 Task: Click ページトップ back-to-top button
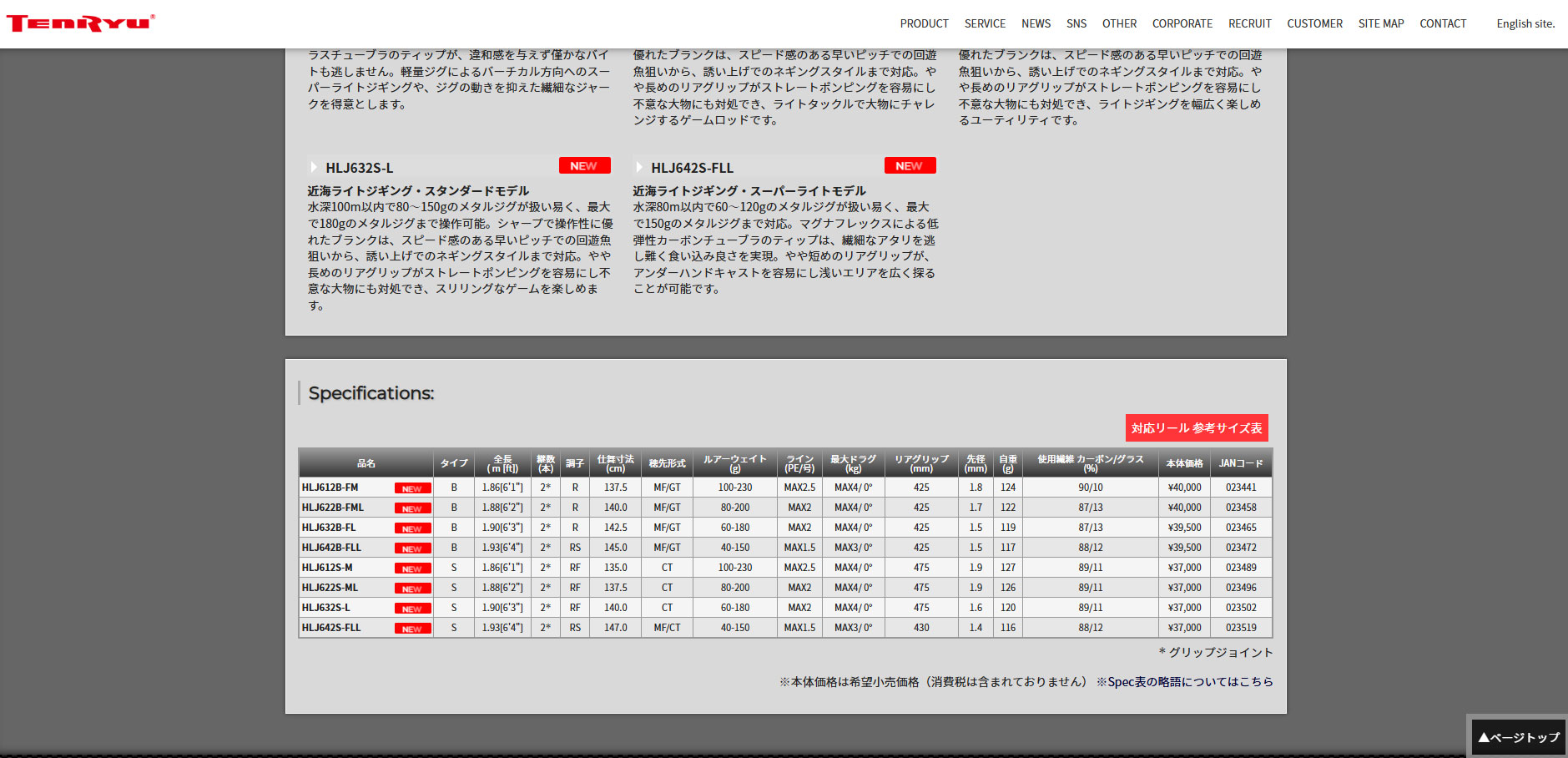[1518, 737]
